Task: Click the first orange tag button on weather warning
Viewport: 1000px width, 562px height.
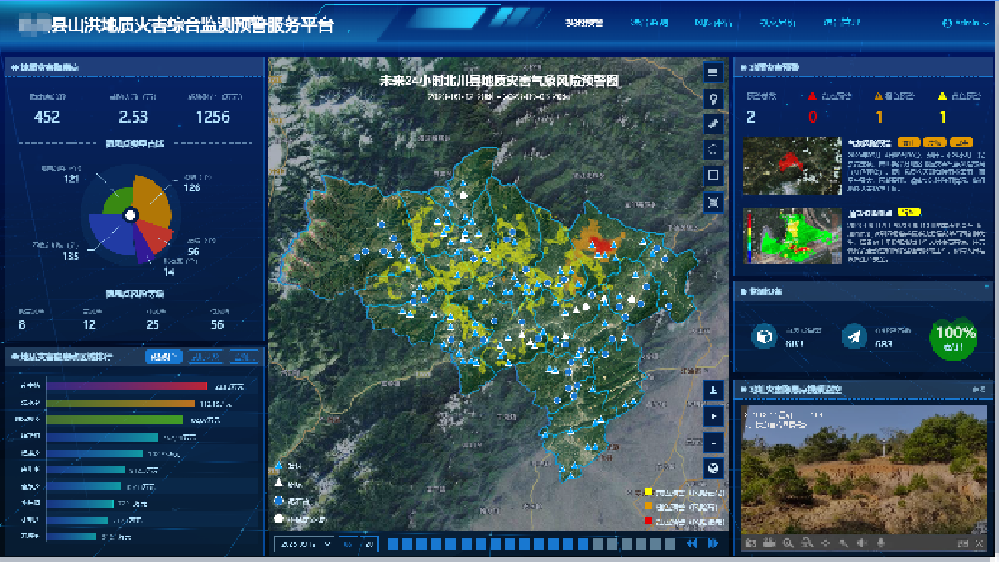Action: (909, 142)
